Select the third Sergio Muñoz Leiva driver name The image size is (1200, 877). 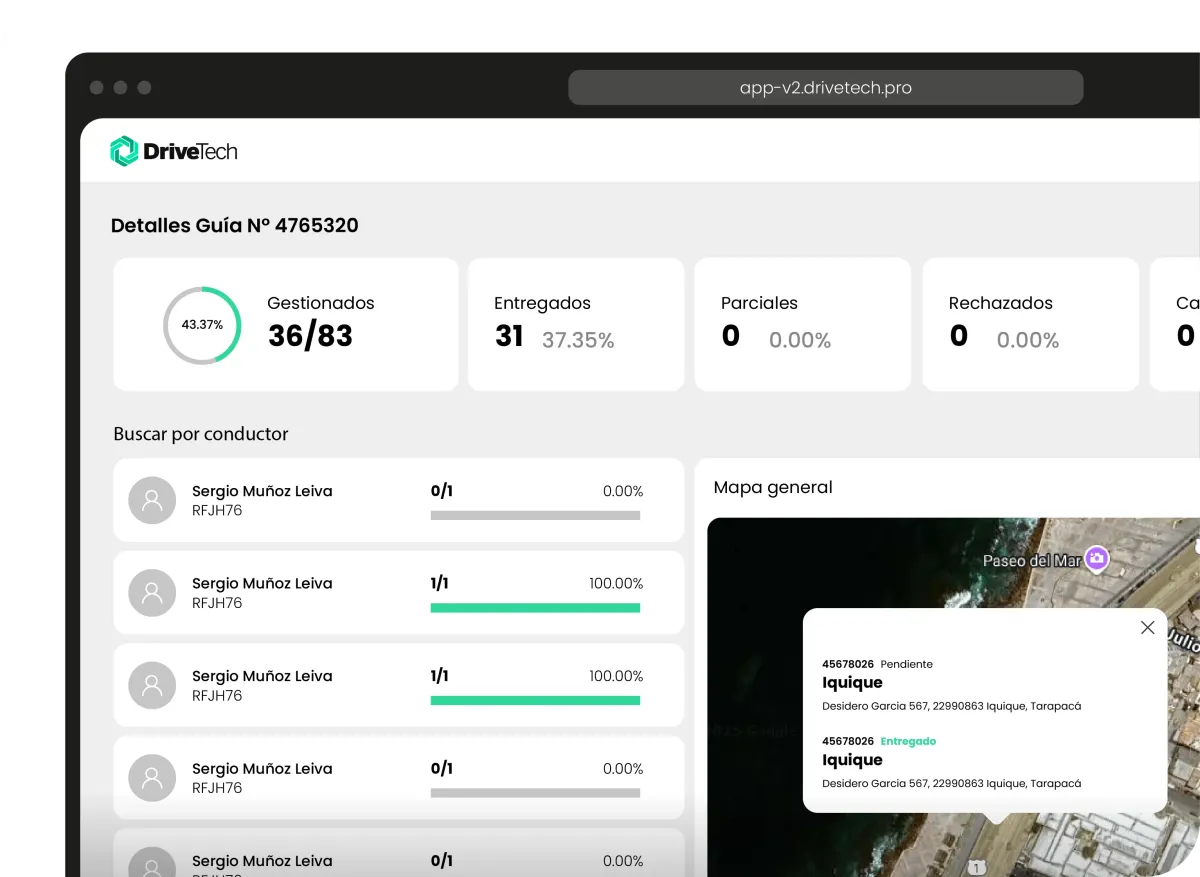[262, 676]
